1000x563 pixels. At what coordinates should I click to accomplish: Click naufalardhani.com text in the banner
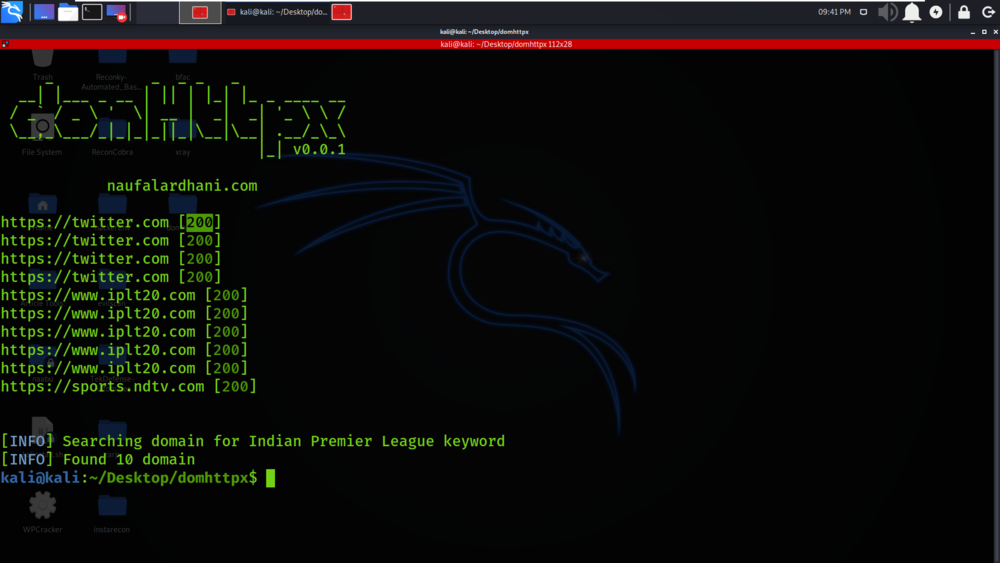182,186
